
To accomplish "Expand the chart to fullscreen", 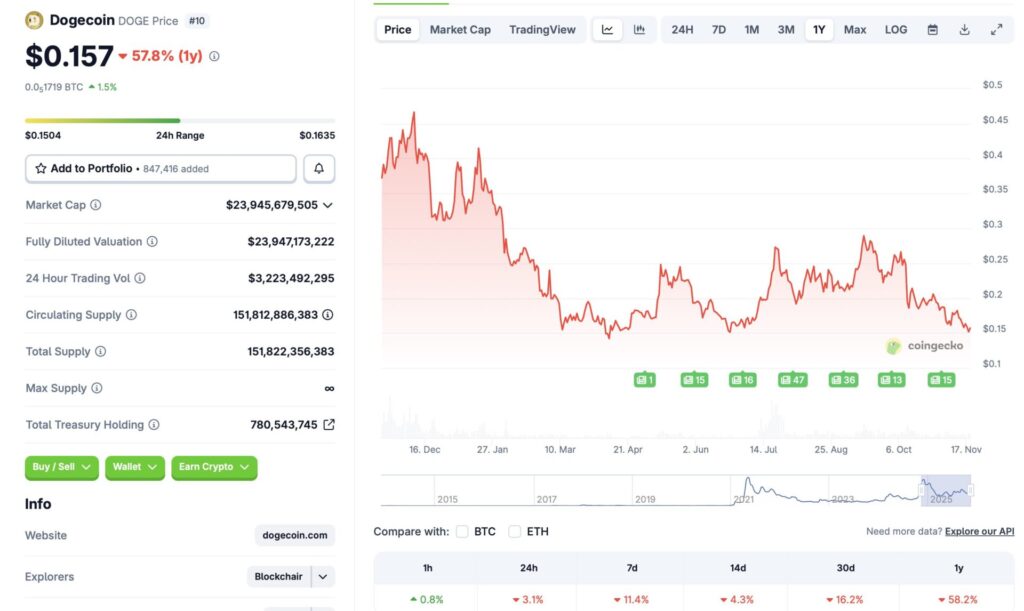I will (x=996, y=29).
